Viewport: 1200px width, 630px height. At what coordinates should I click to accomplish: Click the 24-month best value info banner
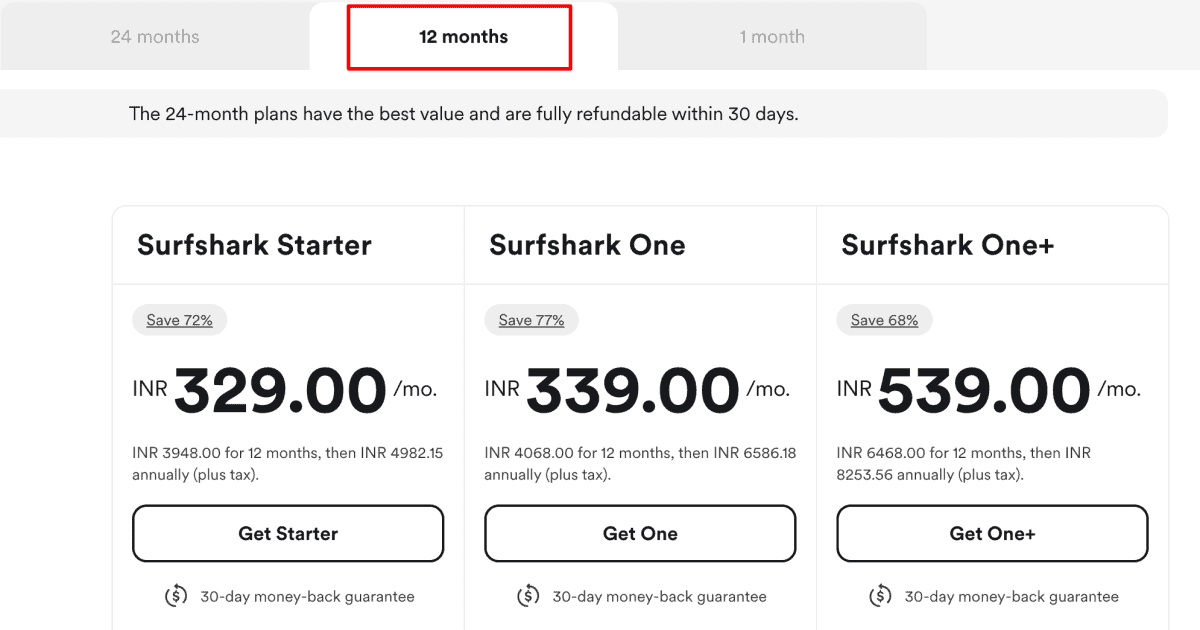coord(464,114)
